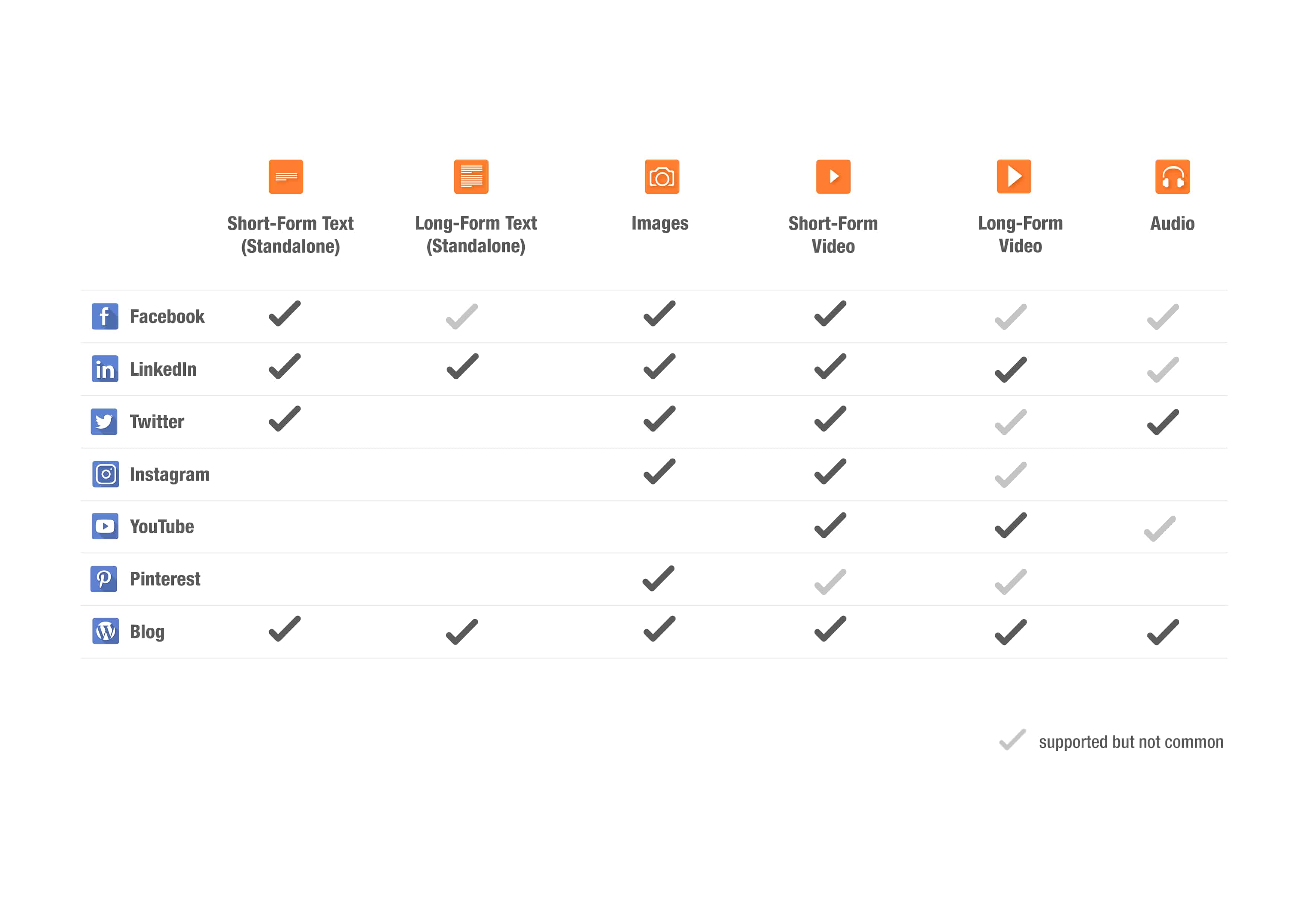Click the Instagram row label
The height and width of the screenshot is (924, 1306).
pyautogui.click(x=170, y=474)
